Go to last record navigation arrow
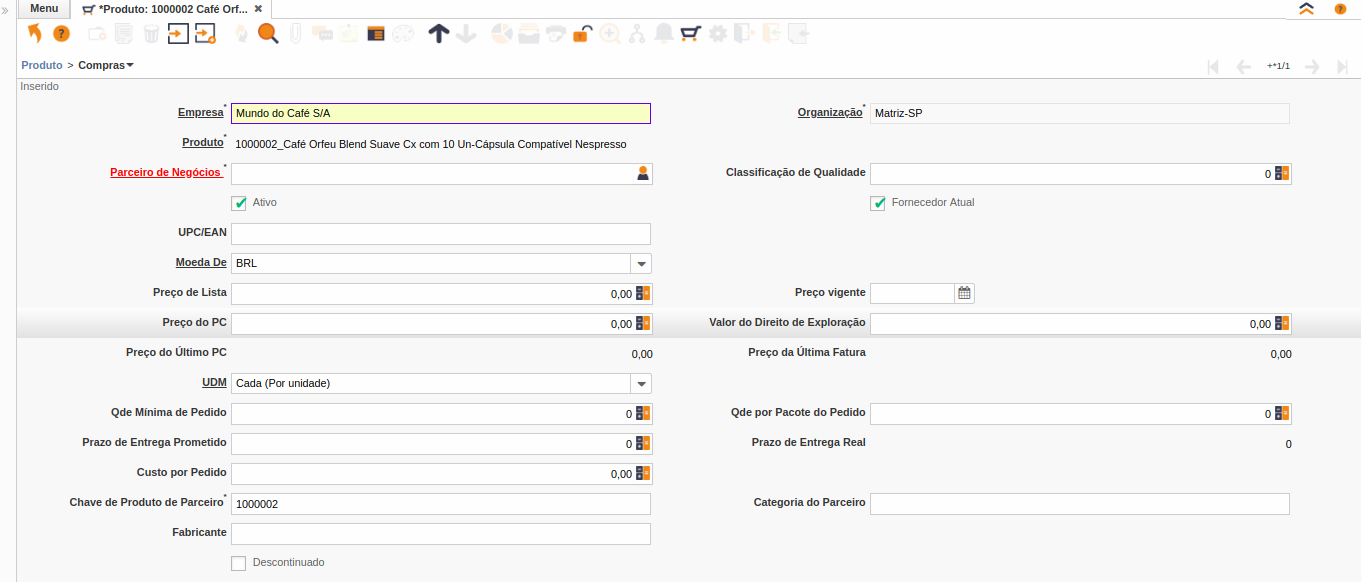Viewport: 1362px width, 582px height. (x=1342, y=66)
